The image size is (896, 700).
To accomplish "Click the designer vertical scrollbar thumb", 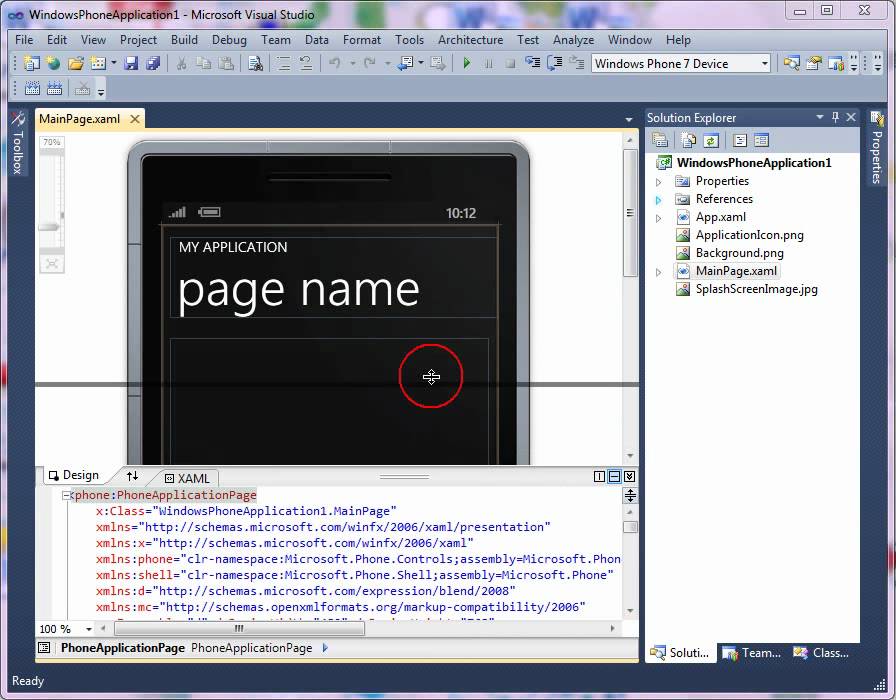I will pos(630,213).
